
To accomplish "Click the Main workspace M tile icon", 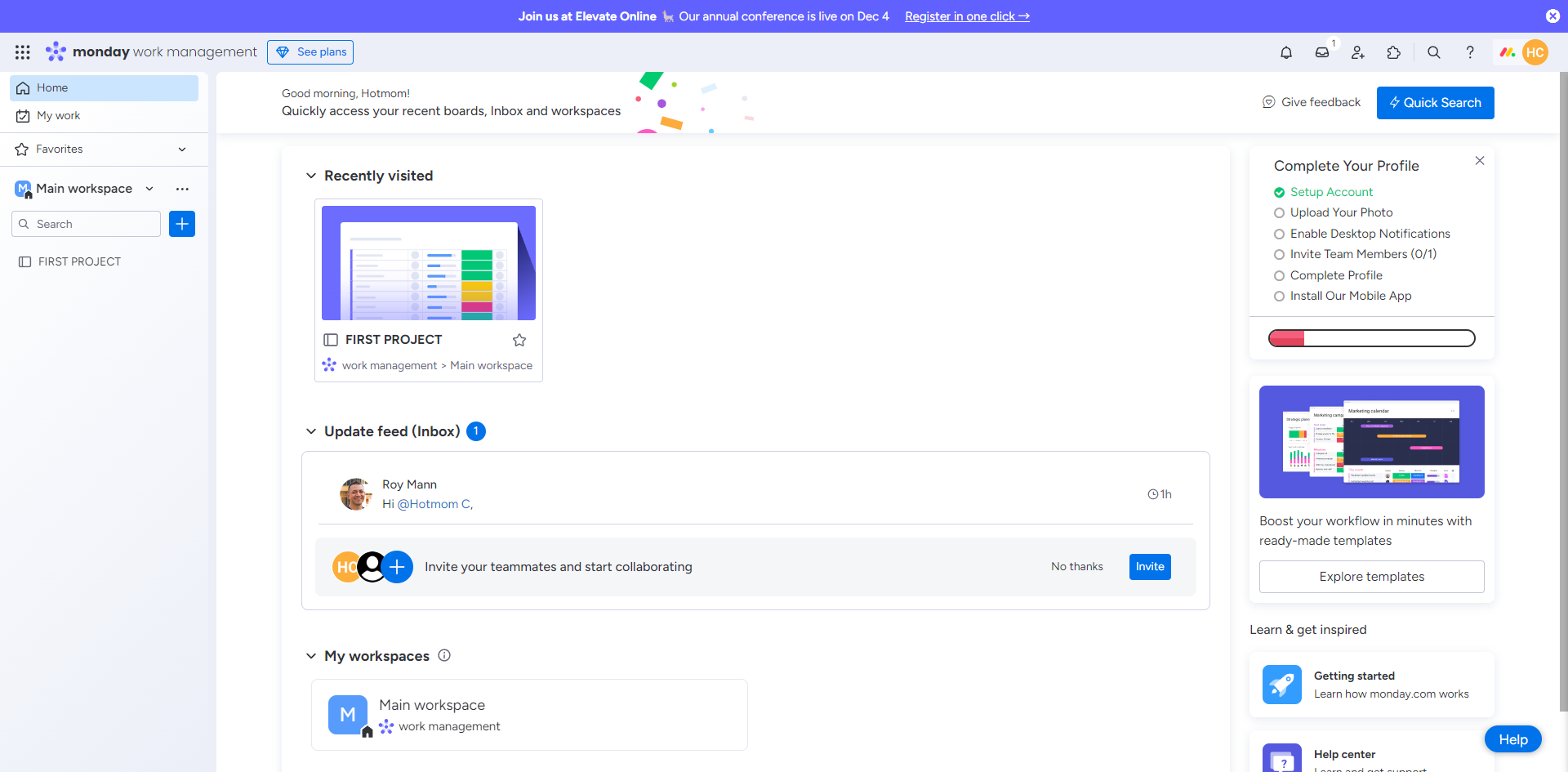I will [x=349, y=715].
